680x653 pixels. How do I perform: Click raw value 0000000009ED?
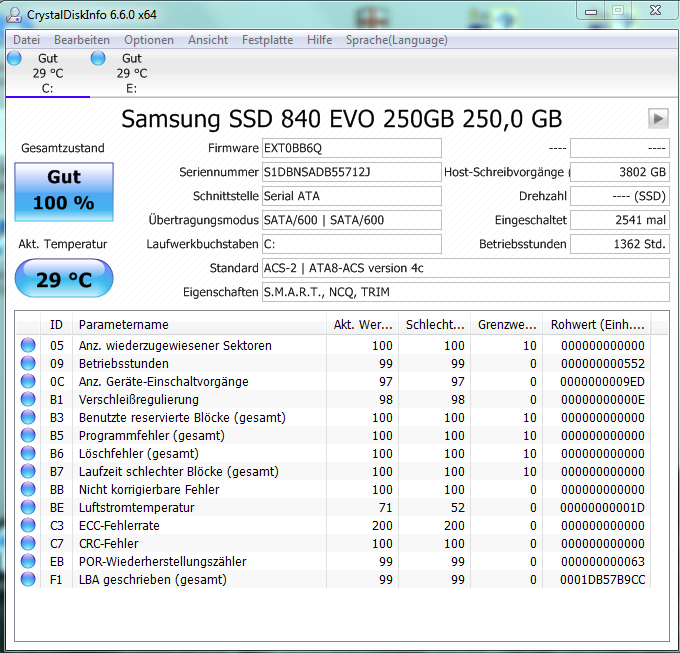602,382
